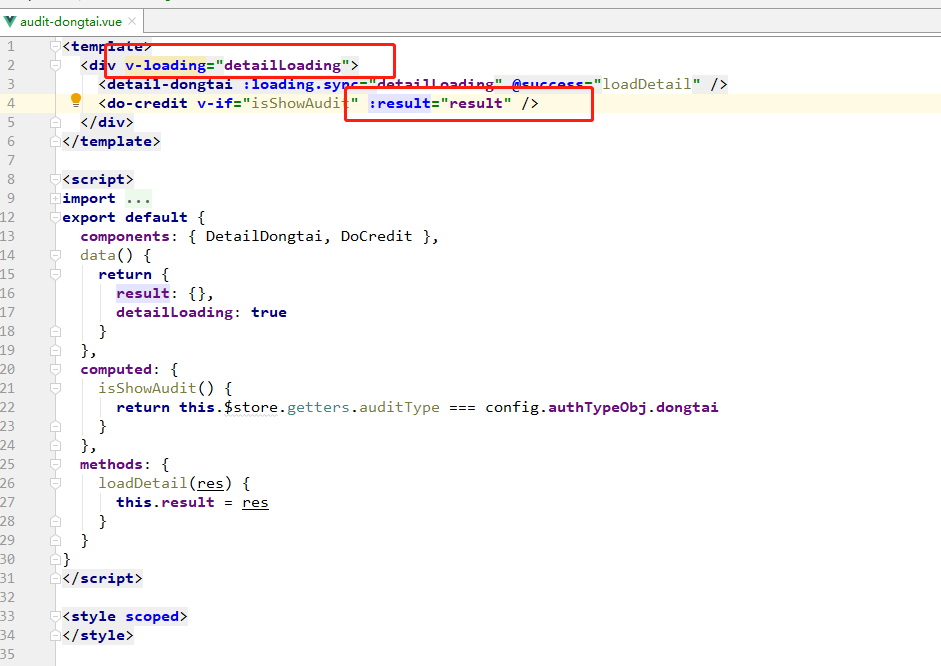
Task: Click the :result attribute on line 4
Action: [x=399, y=103]
